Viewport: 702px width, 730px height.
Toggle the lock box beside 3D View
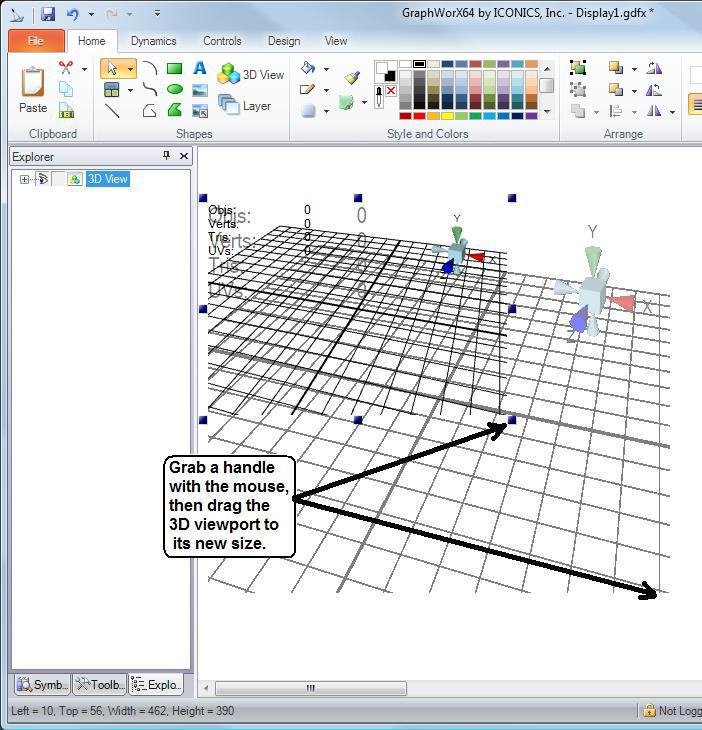[59, 179]
